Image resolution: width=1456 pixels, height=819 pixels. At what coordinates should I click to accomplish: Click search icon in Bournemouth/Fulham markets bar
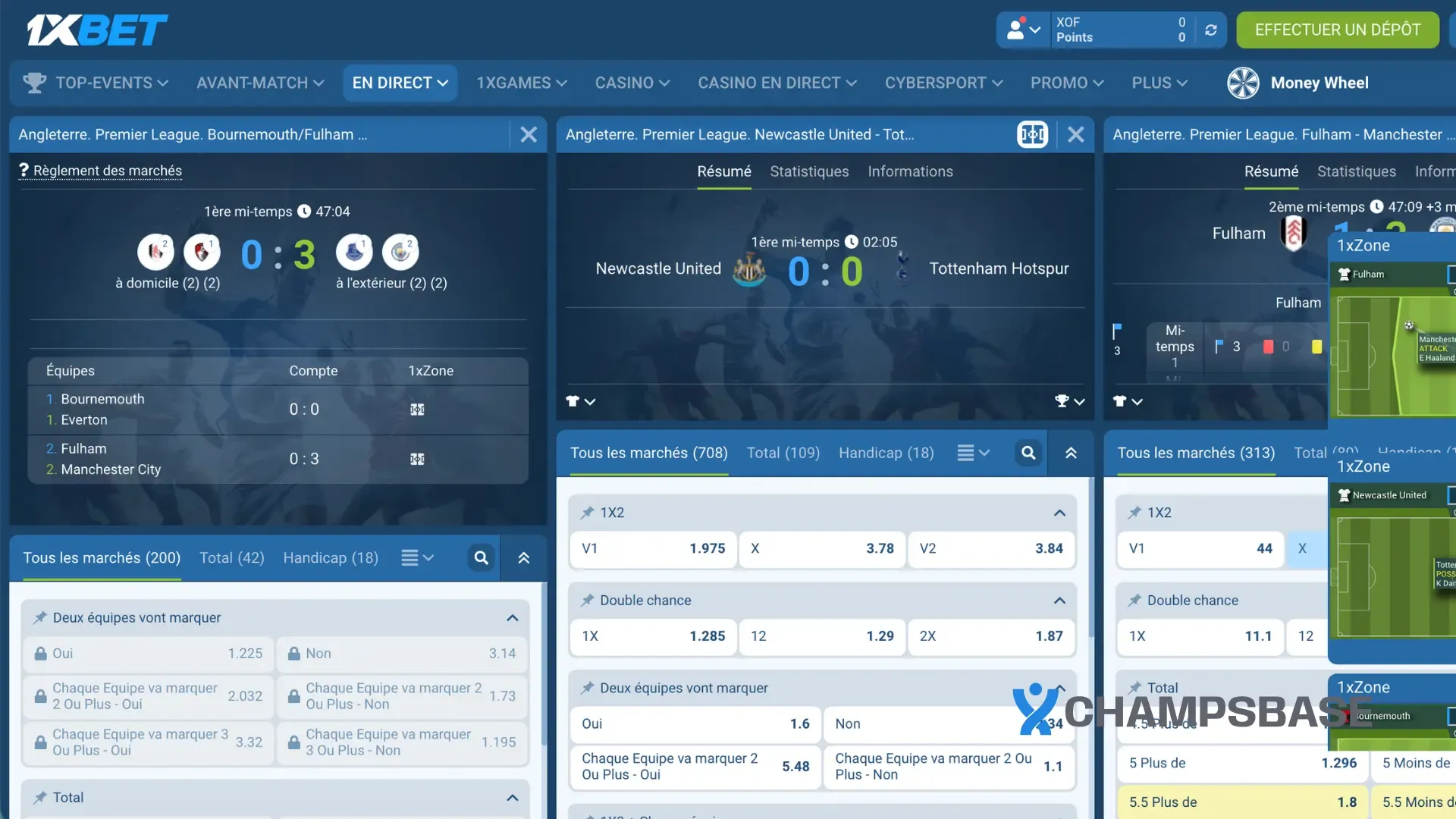[x=481, y=558]
